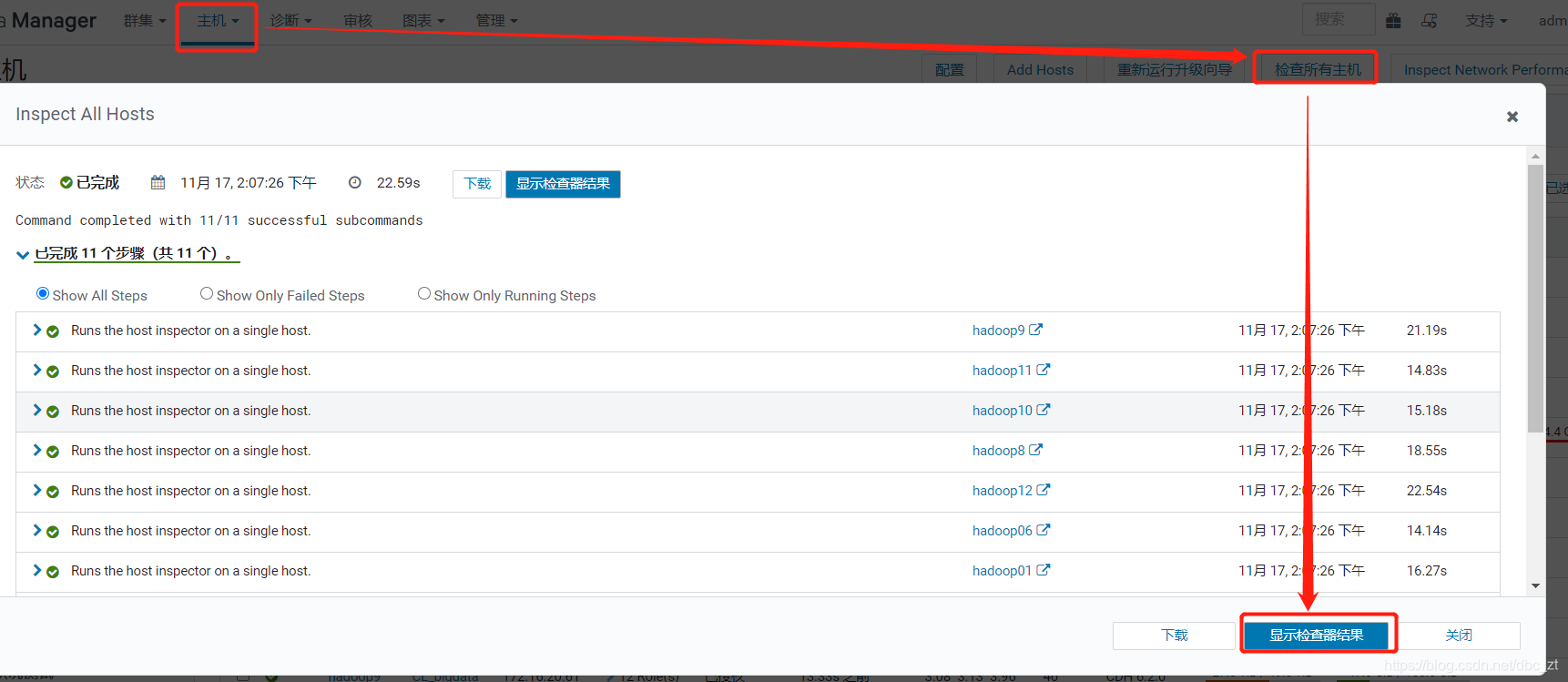
Task: Click the bottom 下载 button
Action: (1175, 635)
